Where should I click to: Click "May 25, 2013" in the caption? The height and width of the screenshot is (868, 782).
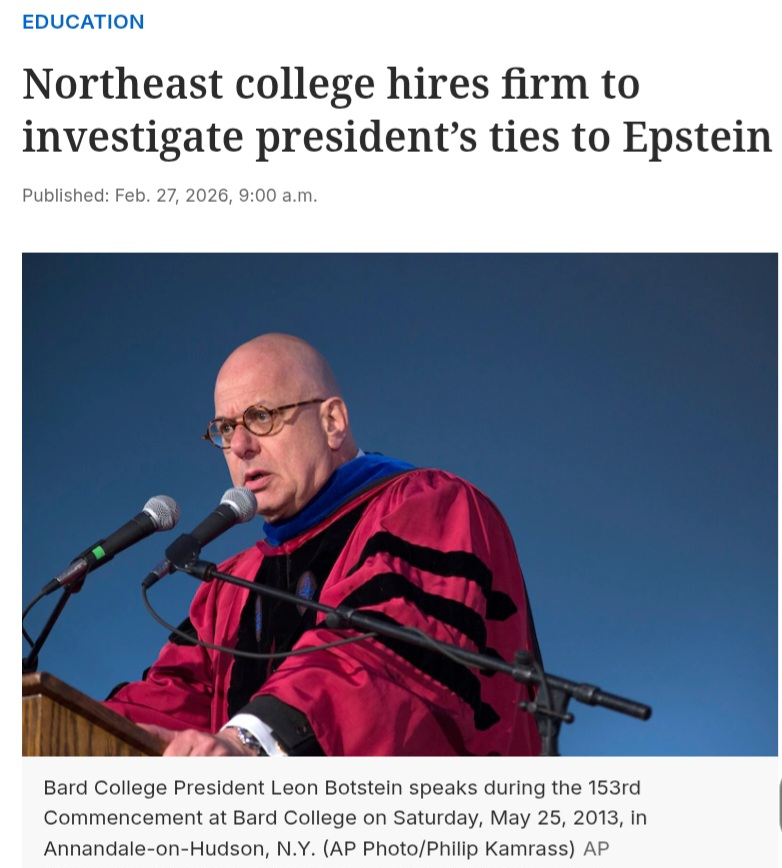coord(554,818)
